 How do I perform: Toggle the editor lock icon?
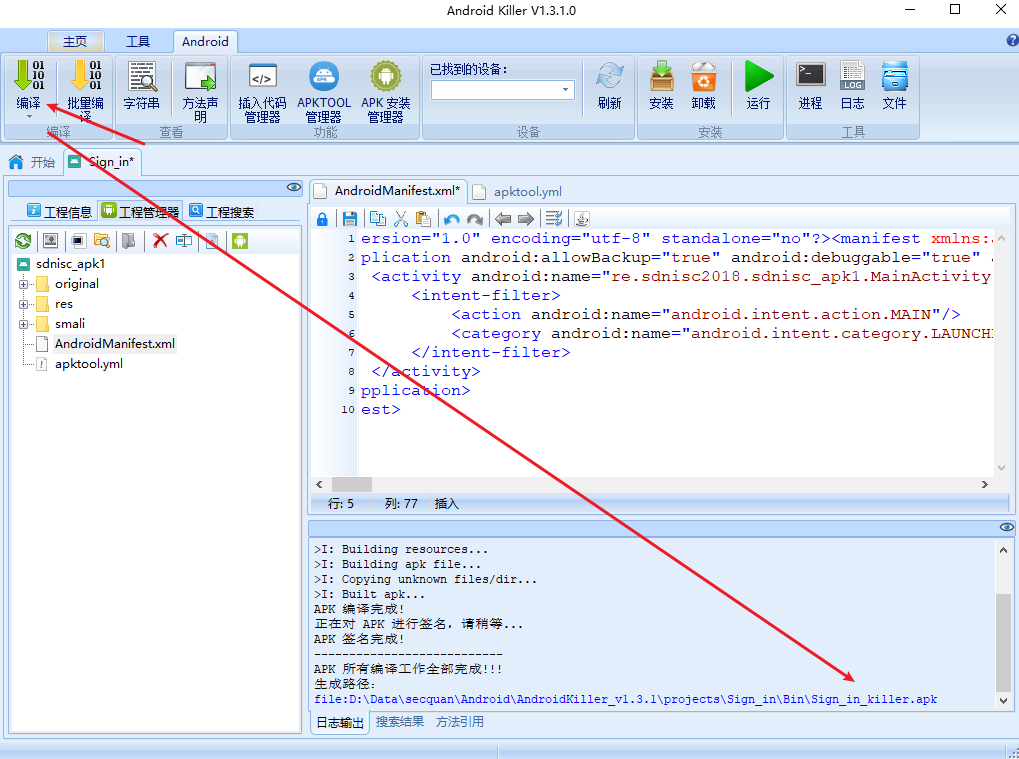click(324, 217)
